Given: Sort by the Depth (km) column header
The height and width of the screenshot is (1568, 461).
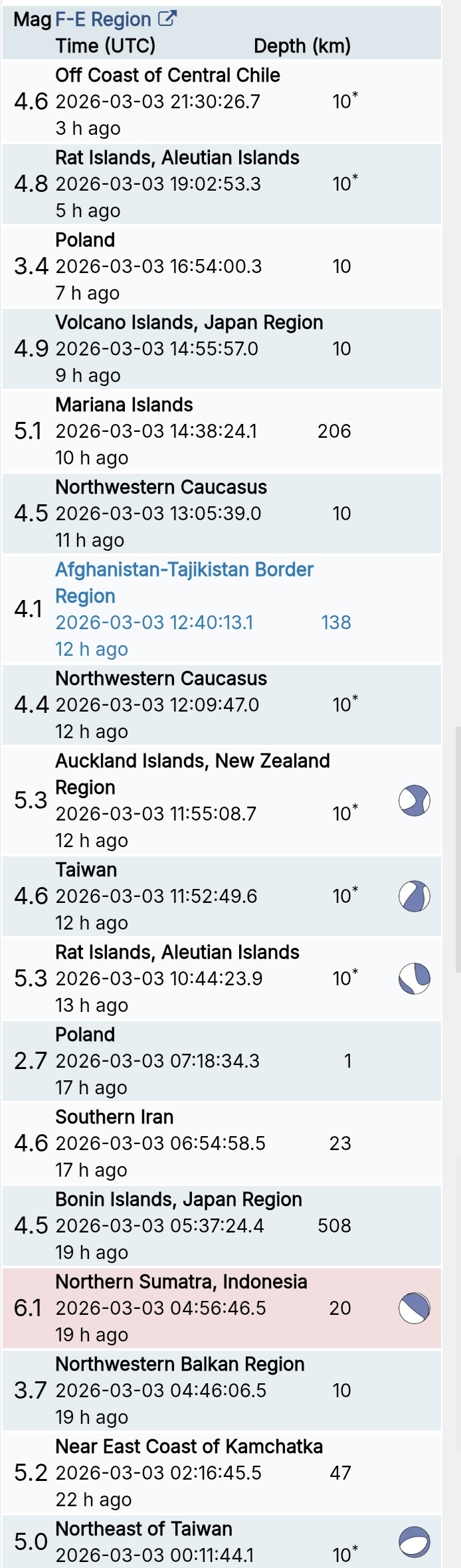Looking at the screenshot, I should point(302,46).
